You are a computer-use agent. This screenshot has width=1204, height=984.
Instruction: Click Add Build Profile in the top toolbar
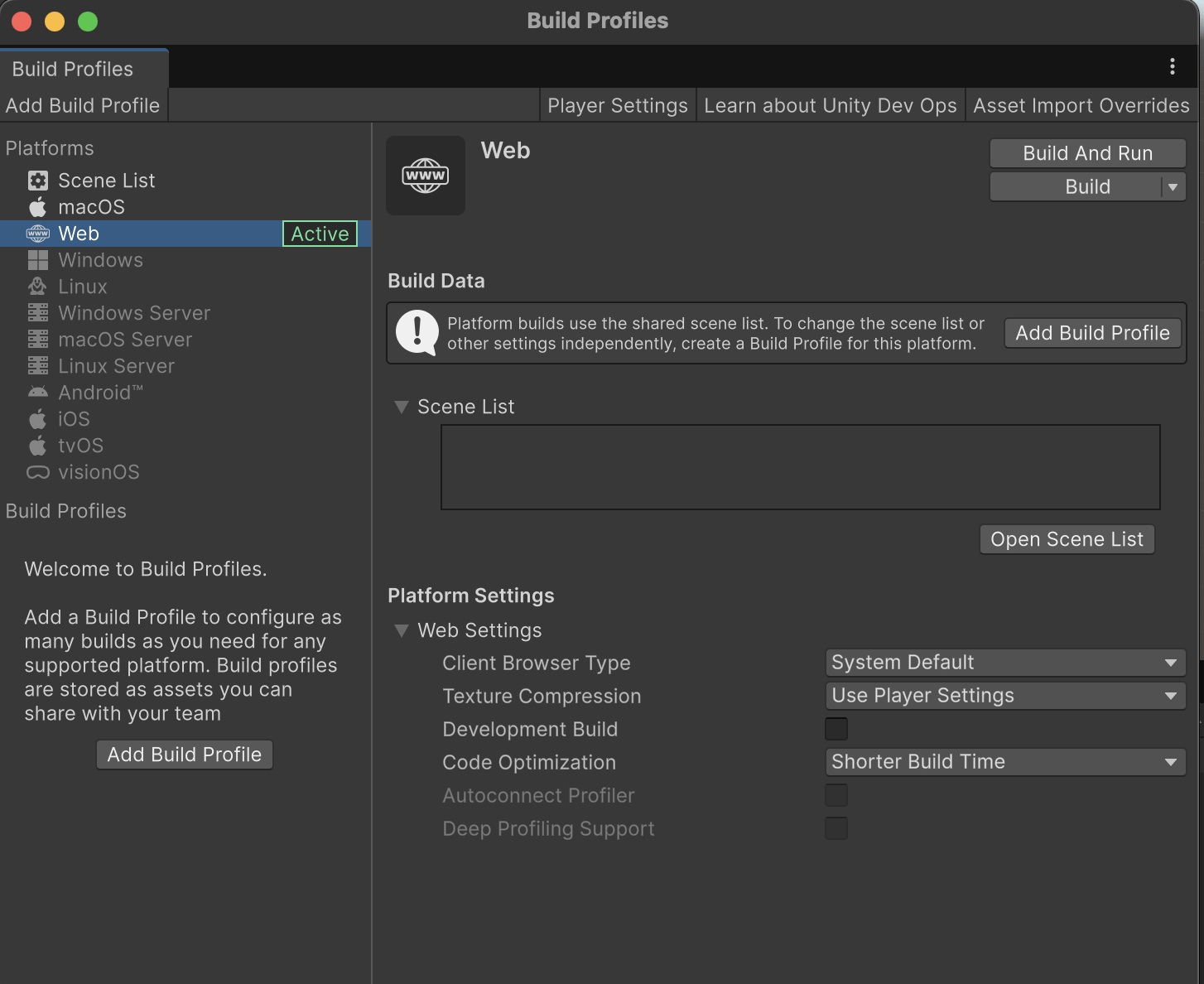(x=83, y=106)
